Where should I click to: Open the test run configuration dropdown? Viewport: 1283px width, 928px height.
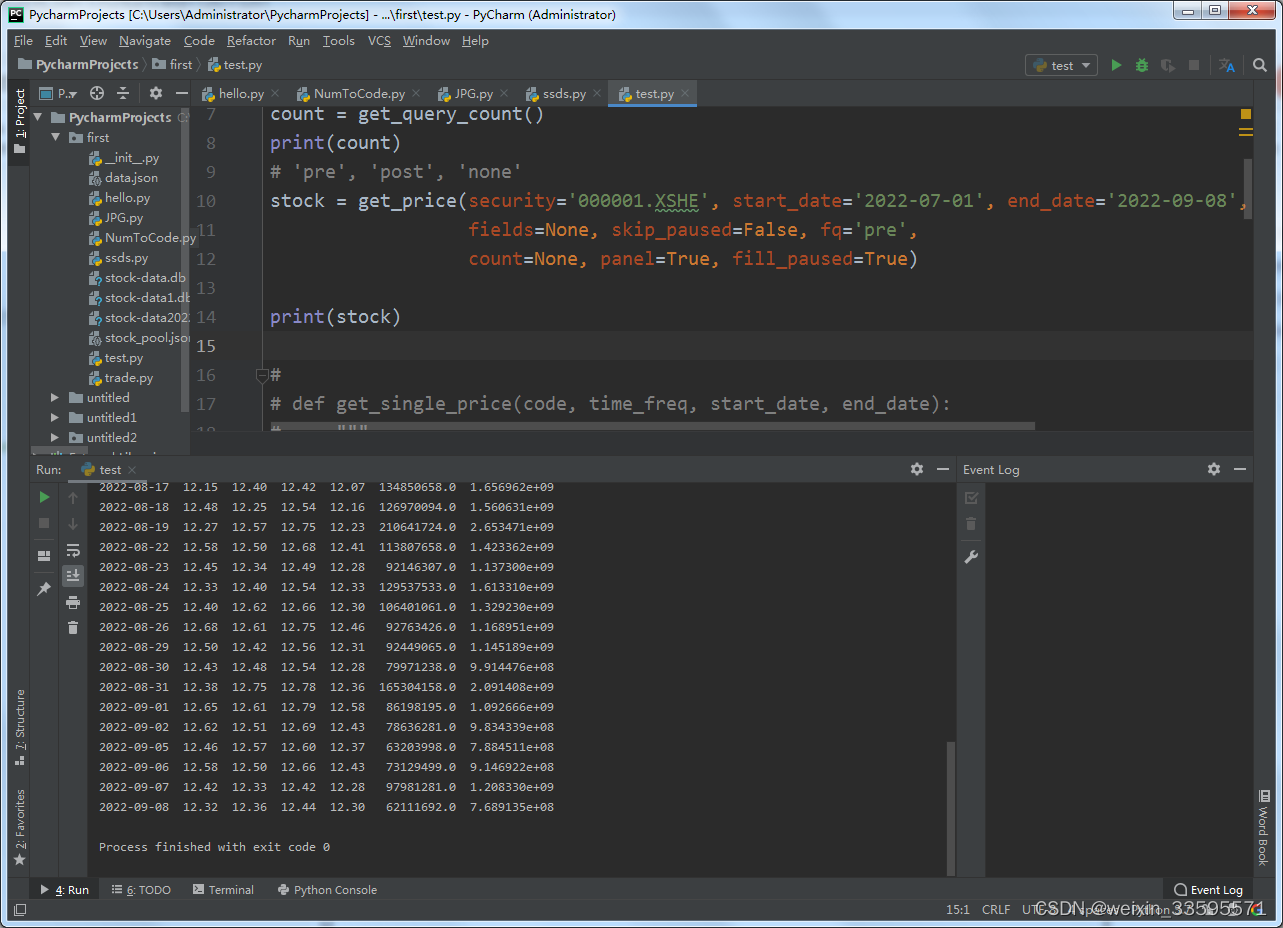coord(1061,65)
